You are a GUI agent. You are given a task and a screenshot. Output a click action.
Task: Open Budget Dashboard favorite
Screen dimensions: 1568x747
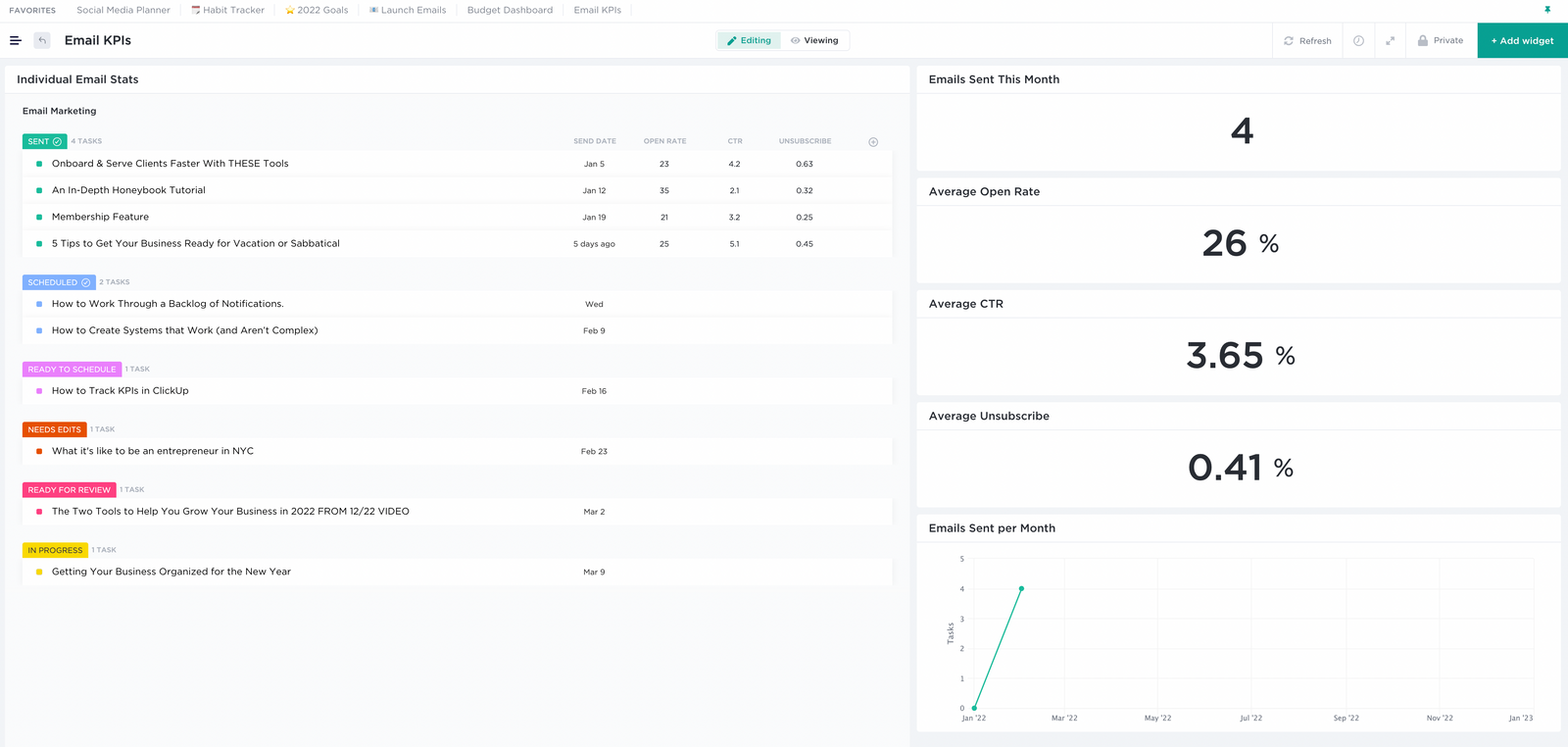[x=510, y=10]
